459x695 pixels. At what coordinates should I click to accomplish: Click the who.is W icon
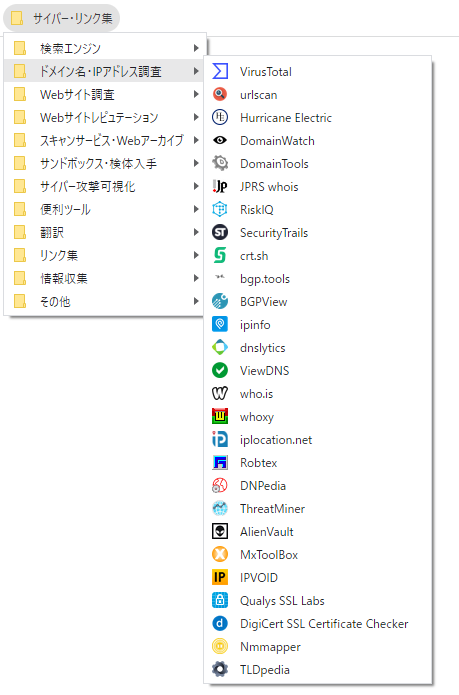220,394
